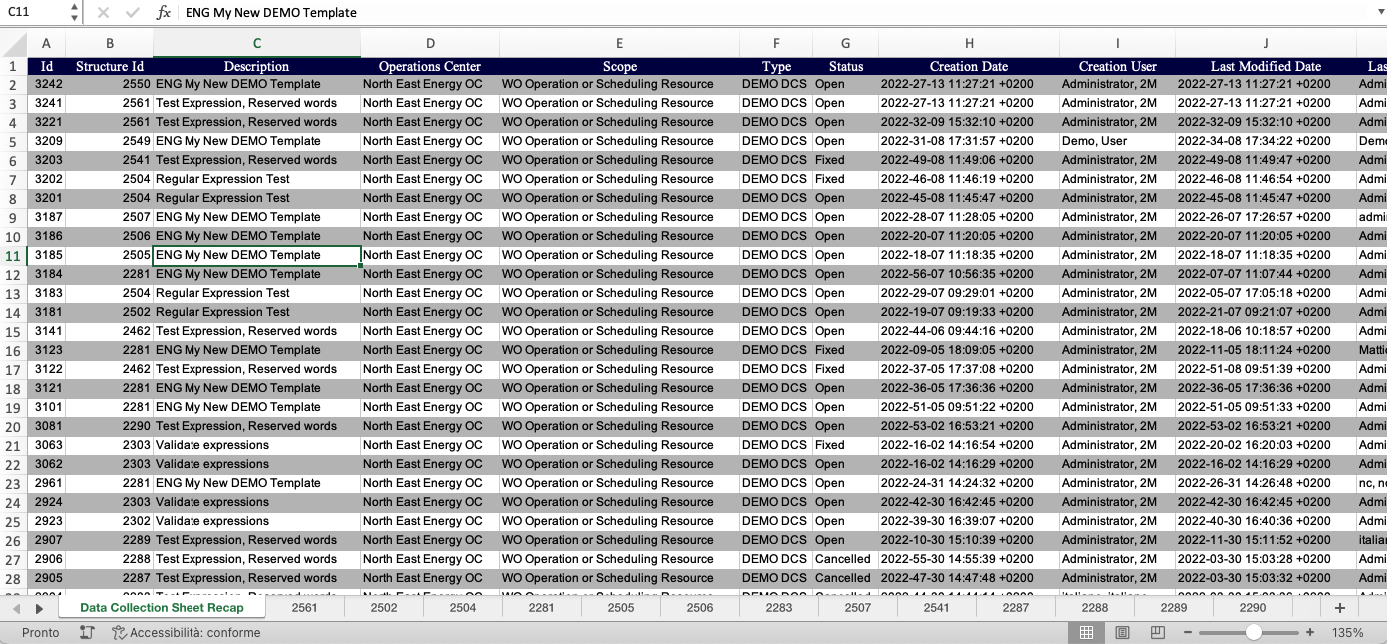Open the 2281 sheet tab

541,608
